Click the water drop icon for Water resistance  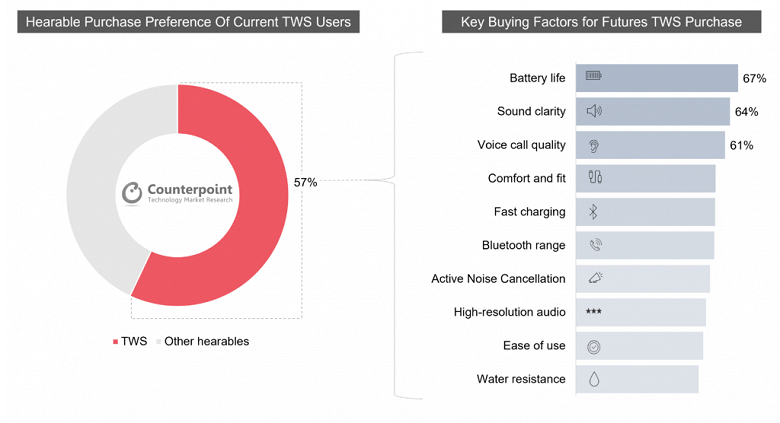594,379
